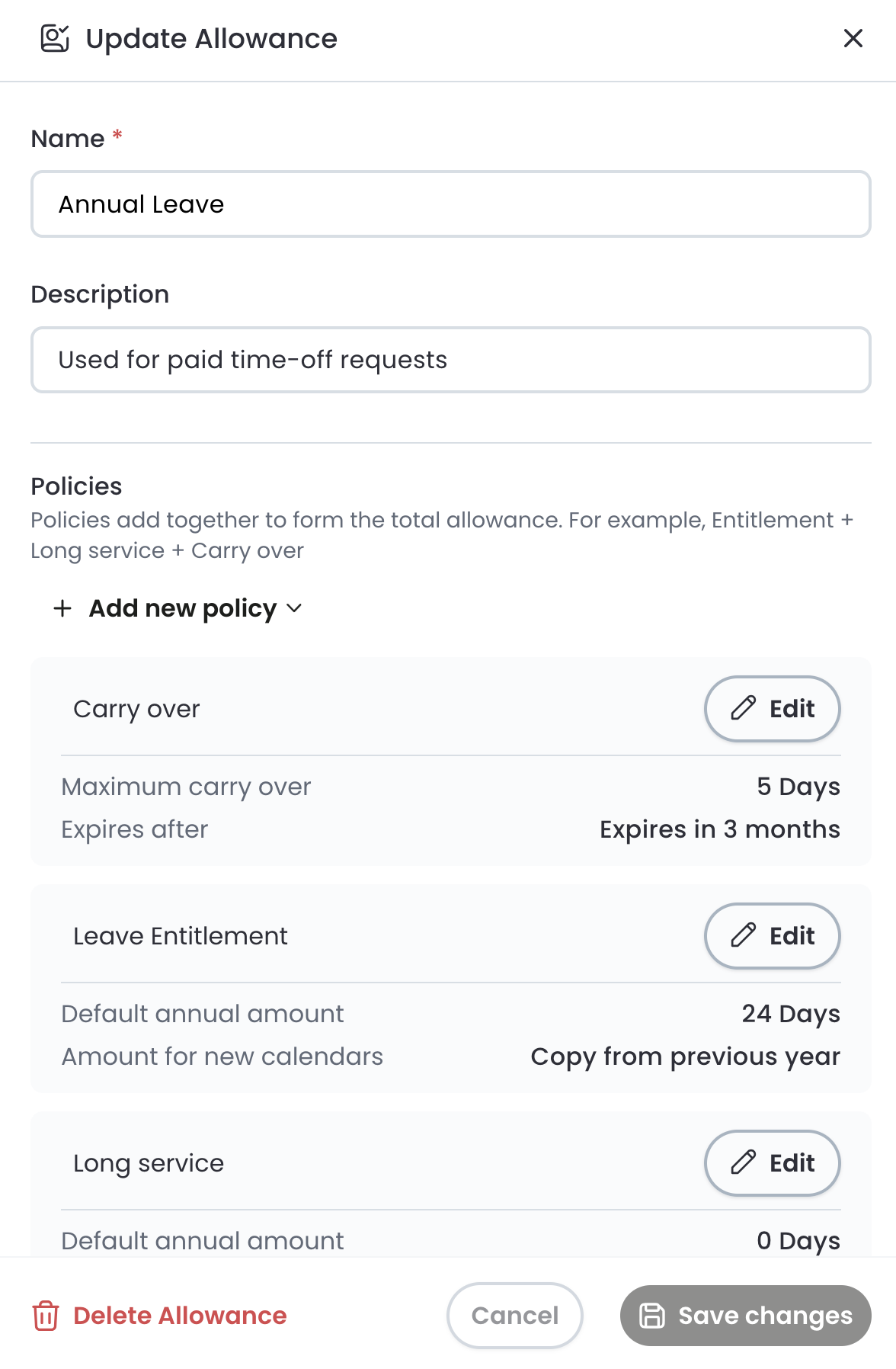
Task: Click the plus icon before Add new policy
Action: pos(62,608)
